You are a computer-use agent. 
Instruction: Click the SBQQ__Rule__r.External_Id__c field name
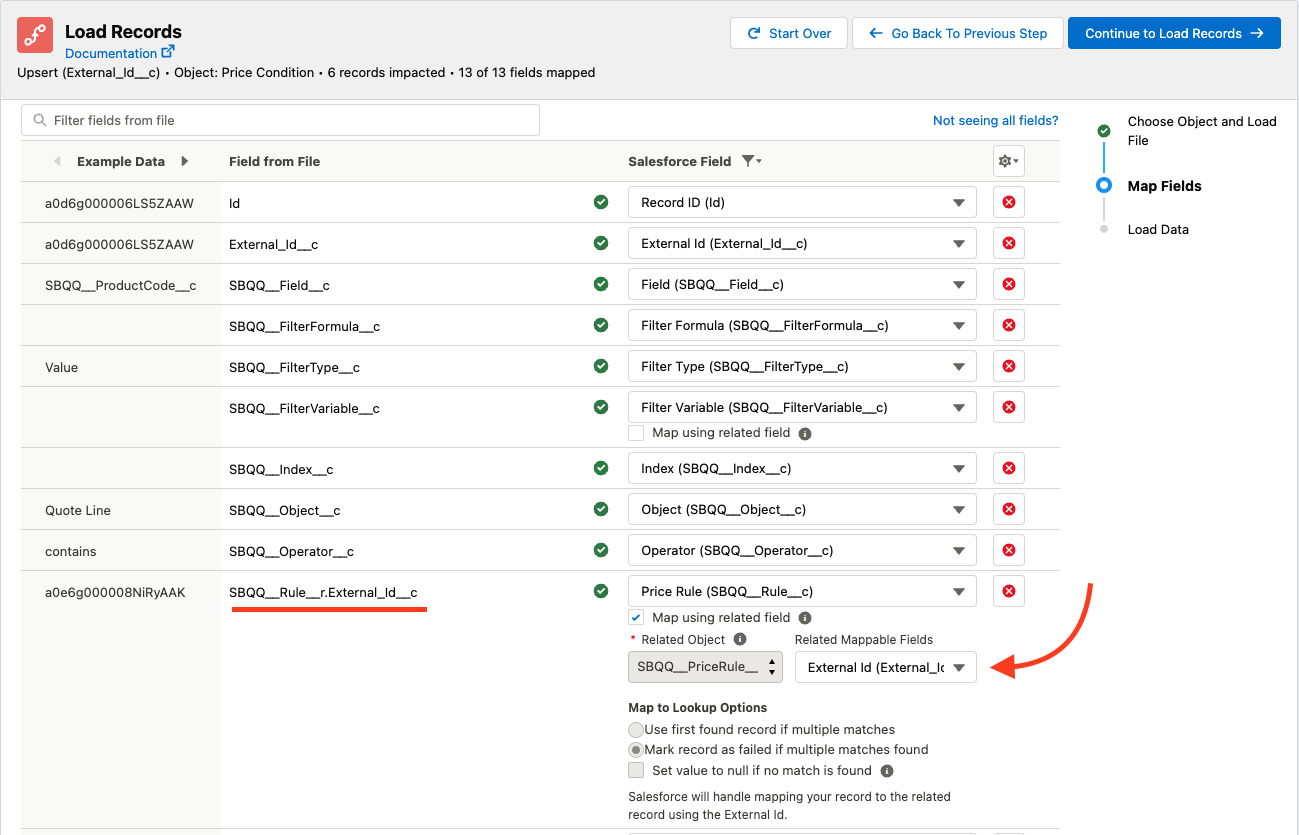[x=323, y=592]
